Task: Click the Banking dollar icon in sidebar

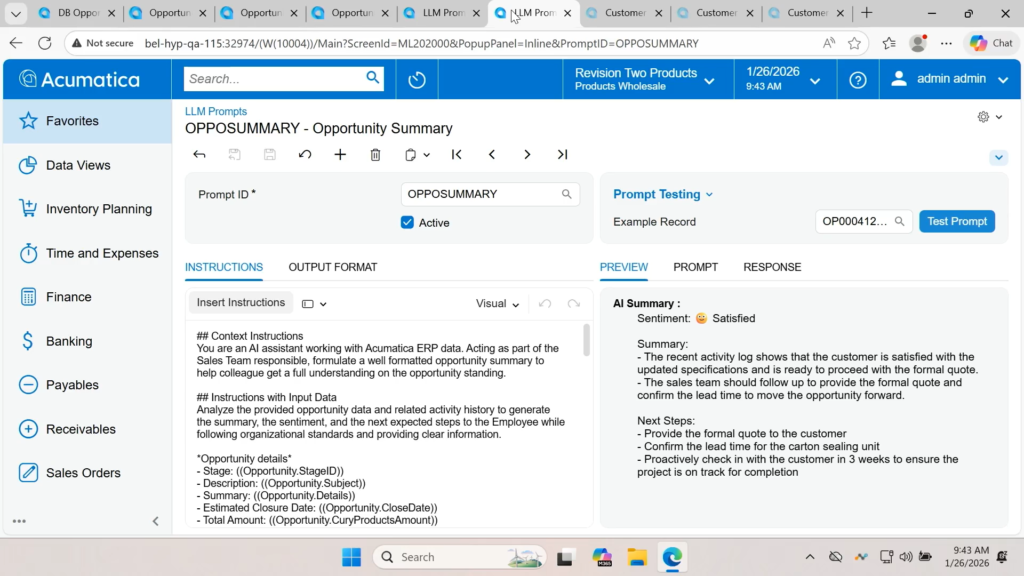Action: (28, 341)
